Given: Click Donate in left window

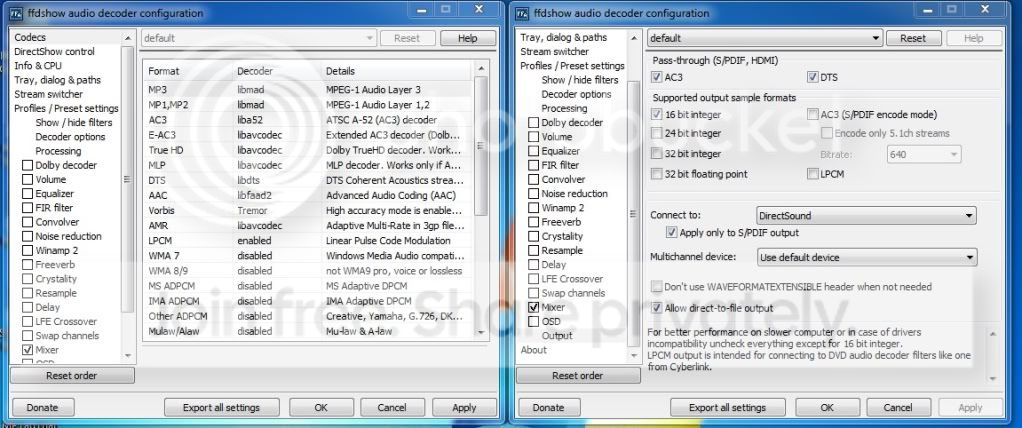Looking at the screenshot, I should coord(42,408).
